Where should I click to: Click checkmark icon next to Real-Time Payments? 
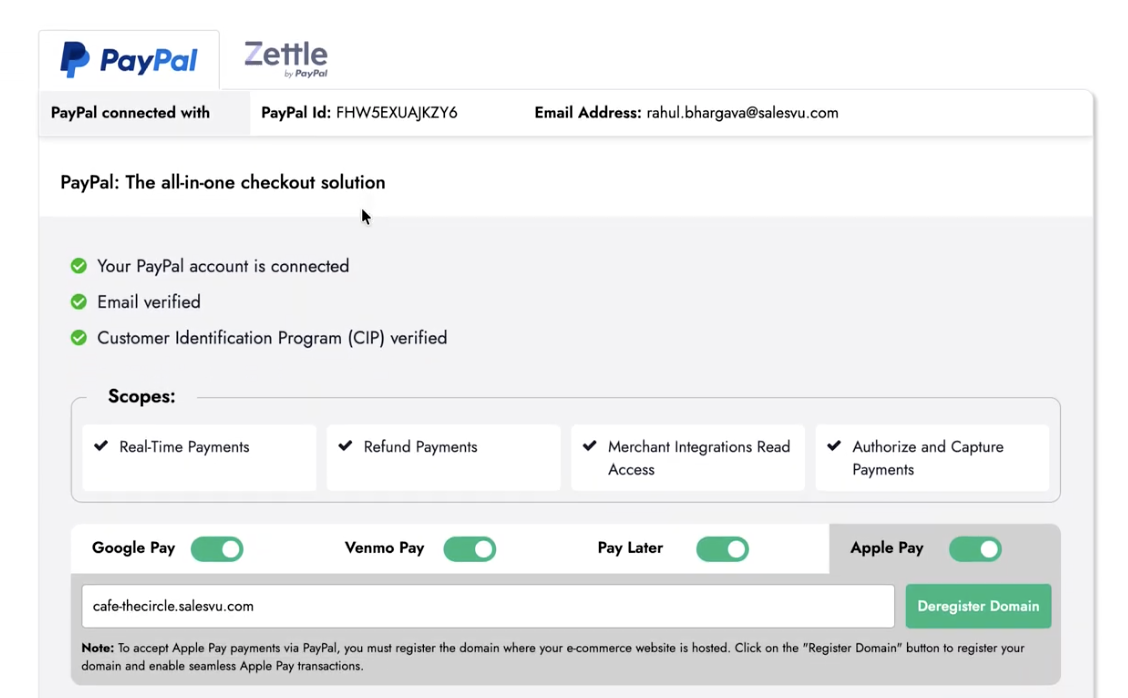[x=101, y=446]
